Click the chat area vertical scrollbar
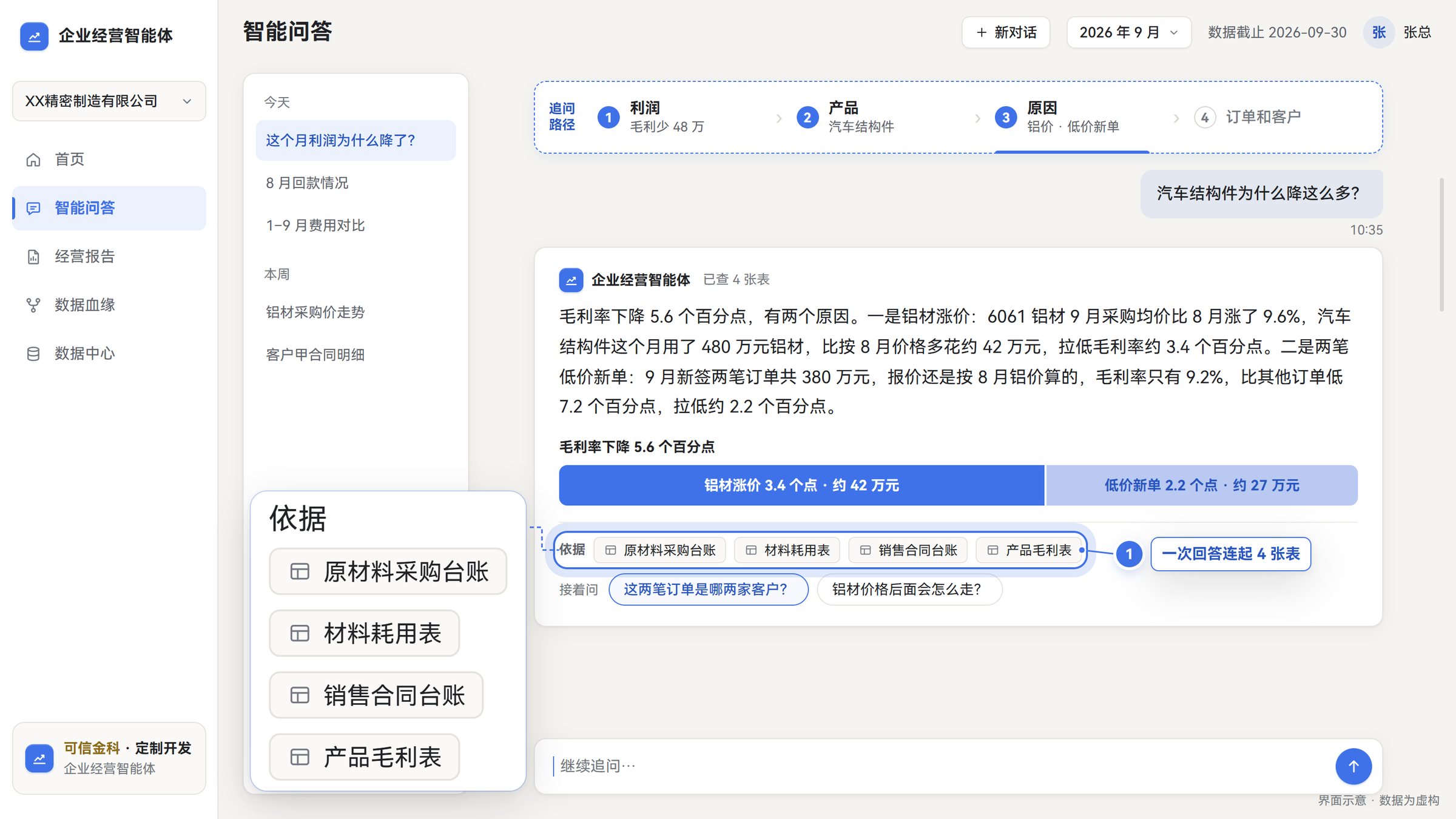The image size is (1456, 819). tap(1441, 244)
